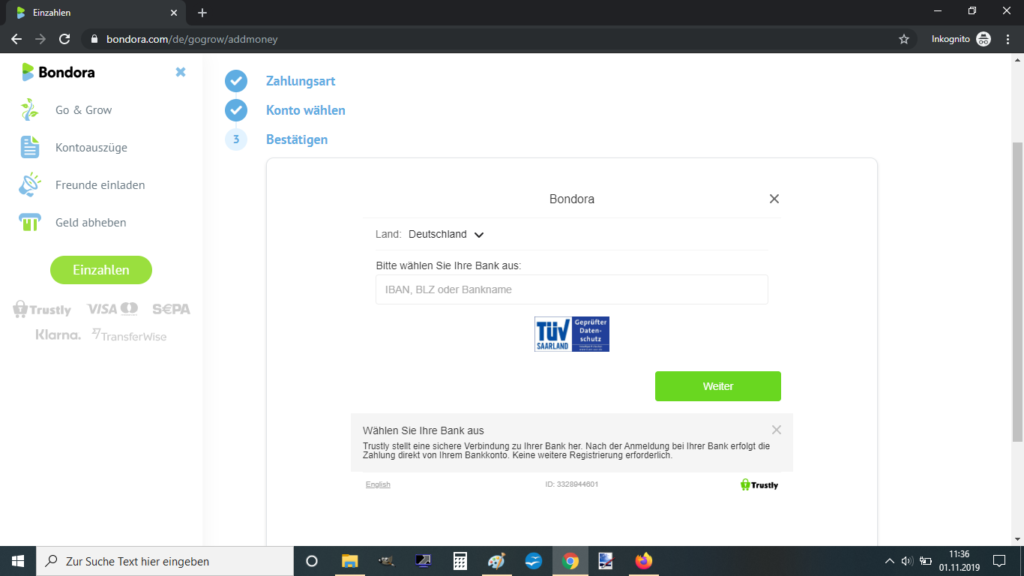Click the Windows taskbar search box
Image resolution: width=1024 pixels, height=576 pixels.
point(165,561)
